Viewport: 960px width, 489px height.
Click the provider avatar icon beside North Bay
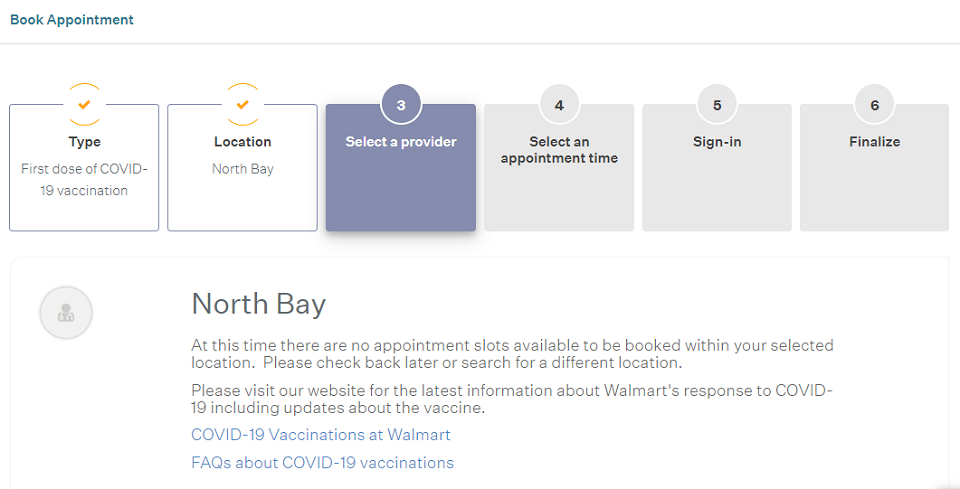coord(66,313)
